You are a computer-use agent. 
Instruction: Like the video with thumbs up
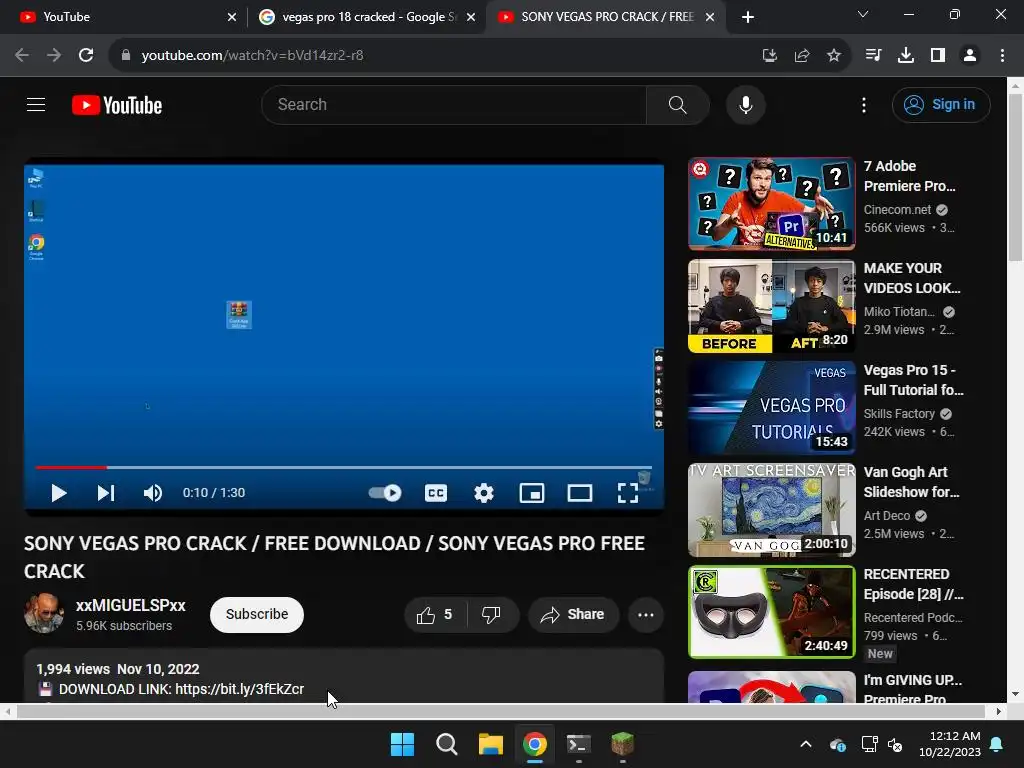[435, 615]
